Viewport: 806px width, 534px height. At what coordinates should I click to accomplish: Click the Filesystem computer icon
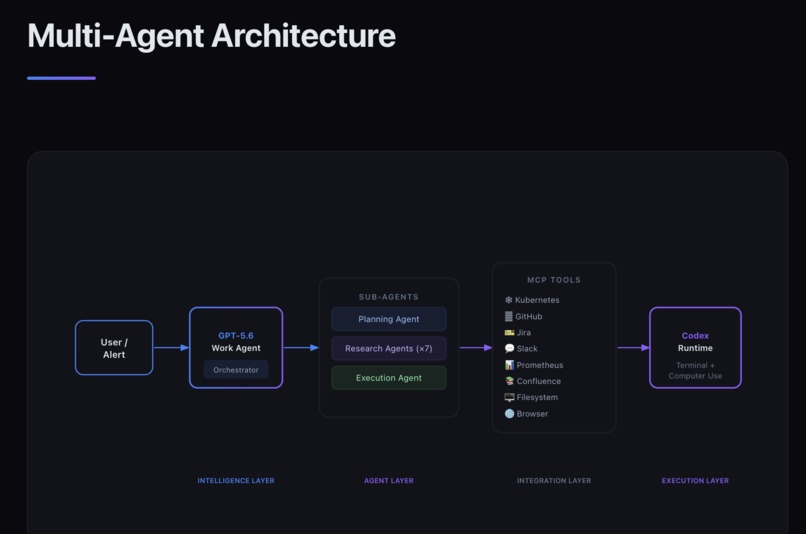coord(509,397)
